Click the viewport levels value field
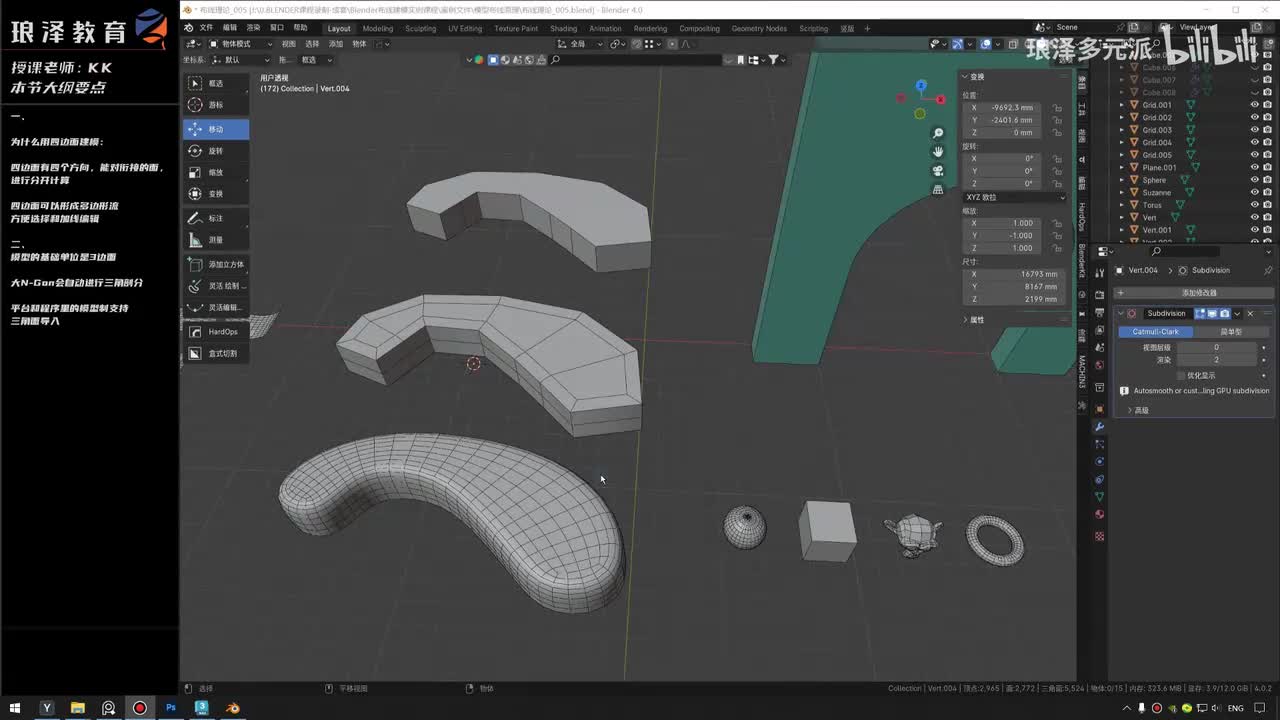Image resolution: width=1280 pixels, height=720 pixels. tap(1216, 347)
